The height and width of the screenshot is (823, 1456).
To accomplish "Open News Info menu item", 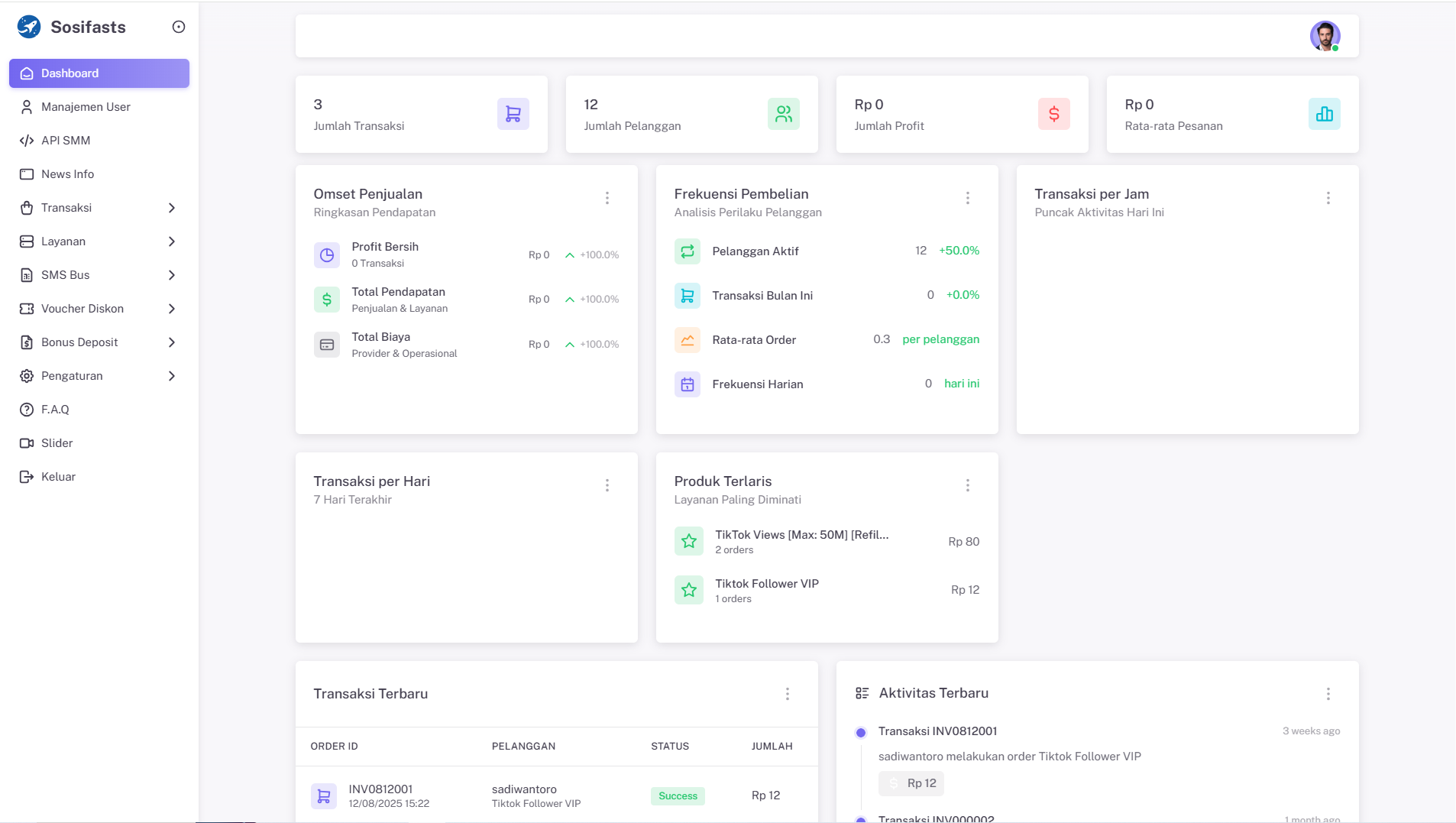I will (x=99, y=174).
